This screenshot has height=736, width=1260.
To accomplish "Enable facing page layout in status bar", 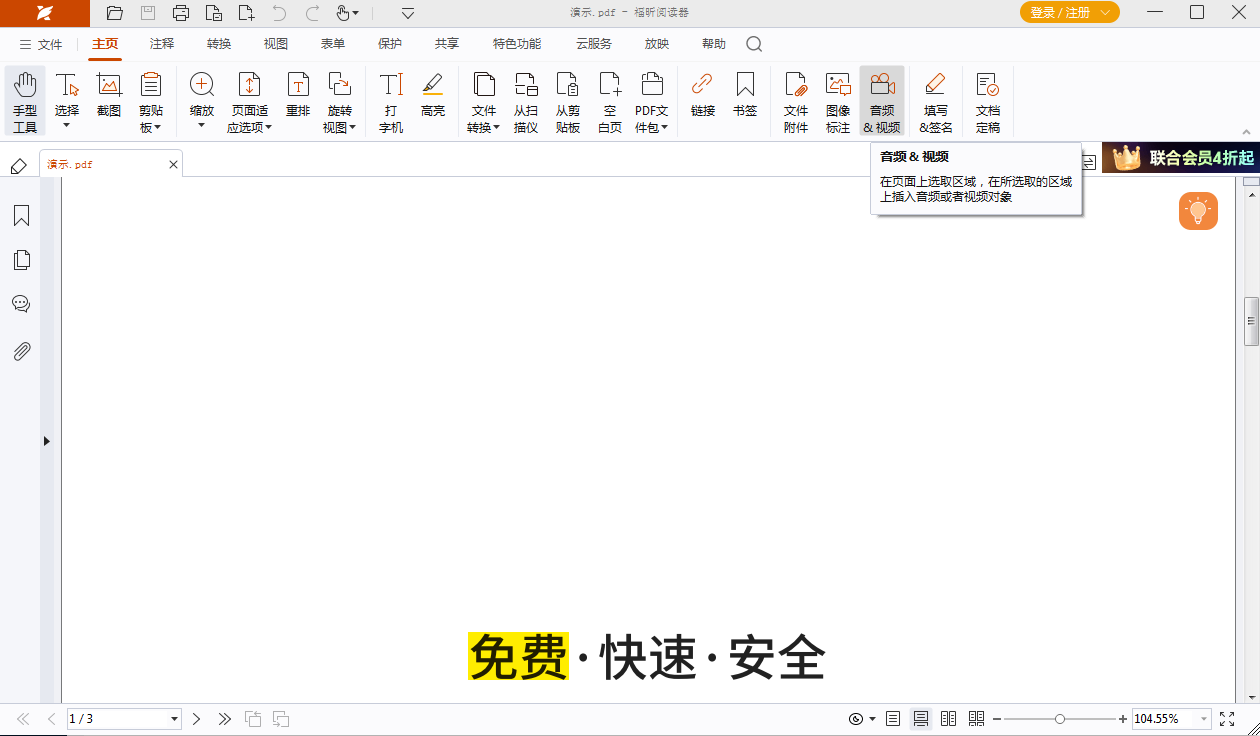I will 948,718.
